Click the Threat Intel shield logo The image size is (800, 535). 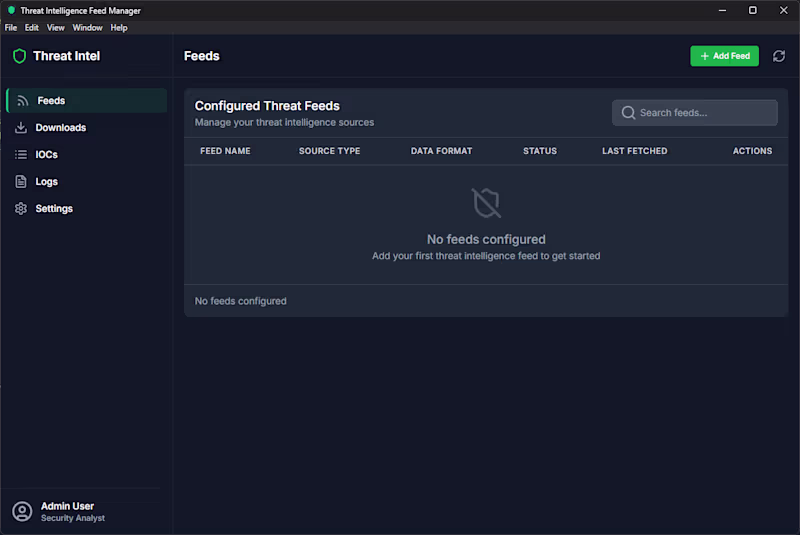[x=19, y=56]
